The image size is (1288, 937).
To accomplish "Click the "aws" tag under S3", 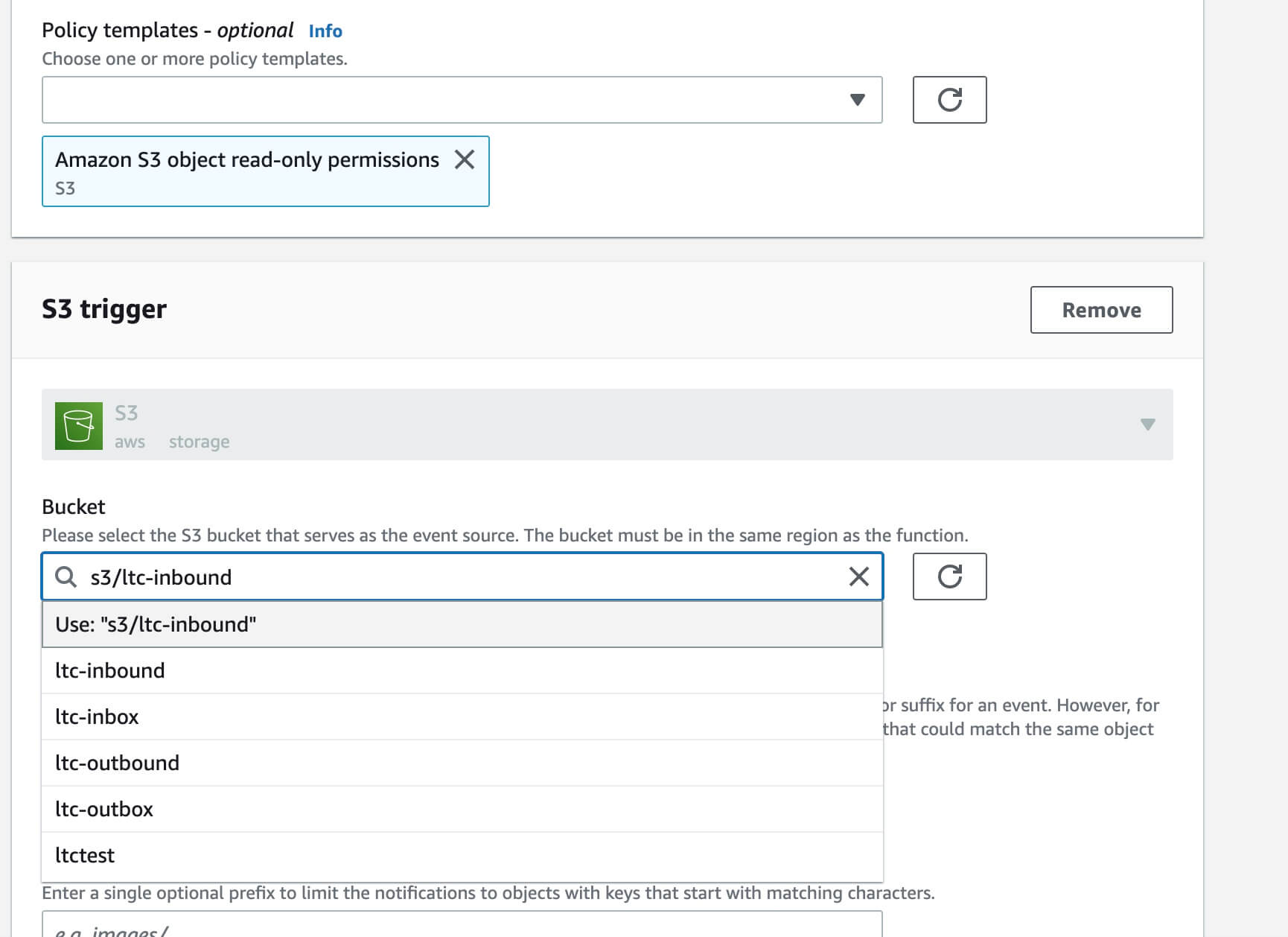I will 130,442.
